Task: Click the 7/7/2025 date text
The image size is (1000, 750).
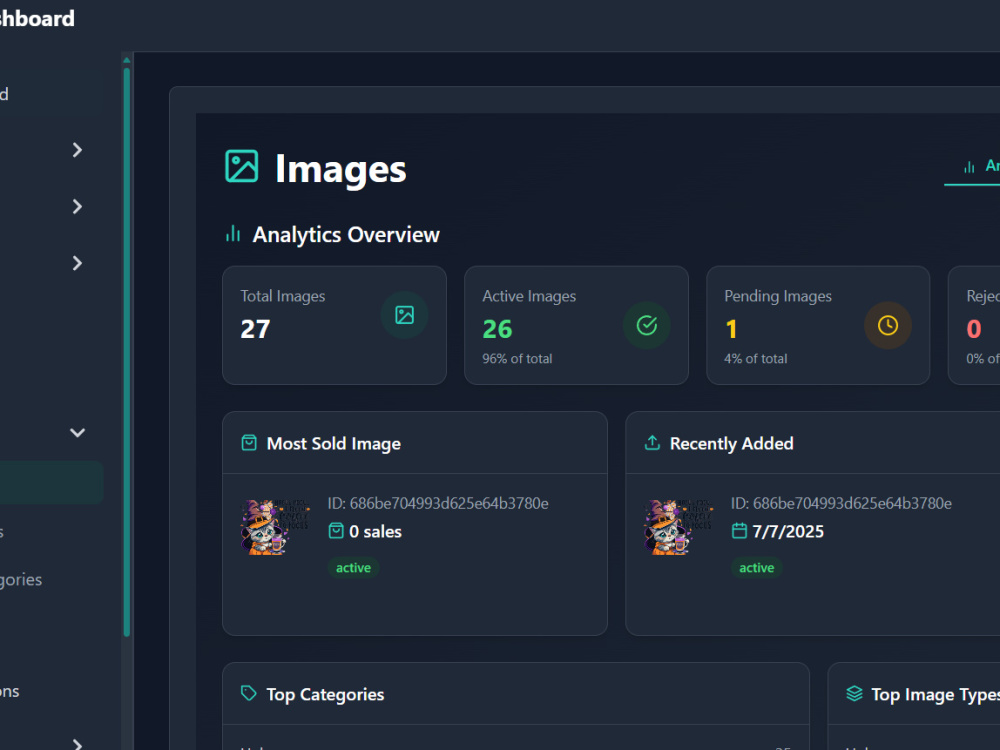Action: [788, 531]
